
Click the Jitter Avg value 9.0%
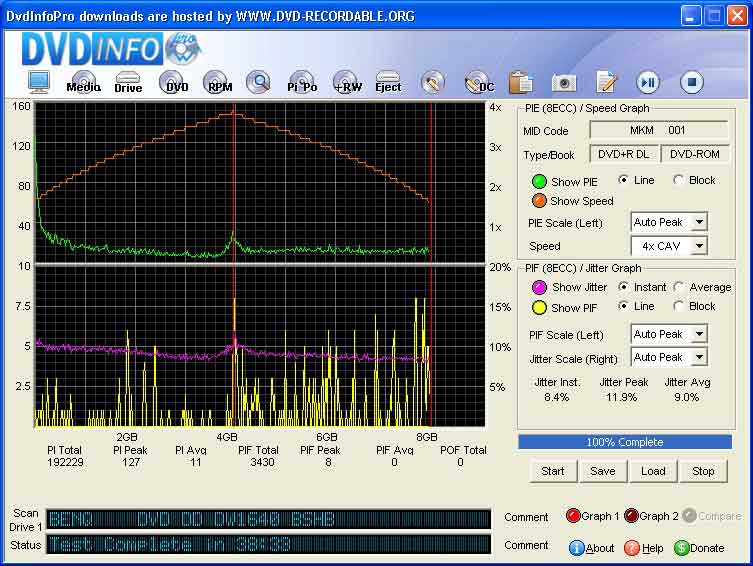687,397
